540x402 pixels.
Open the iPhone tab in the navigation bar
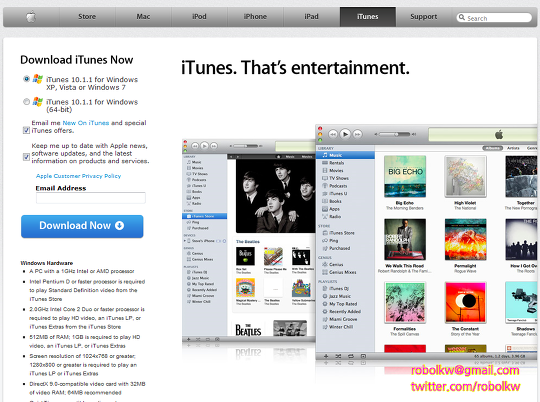point(255,17)
